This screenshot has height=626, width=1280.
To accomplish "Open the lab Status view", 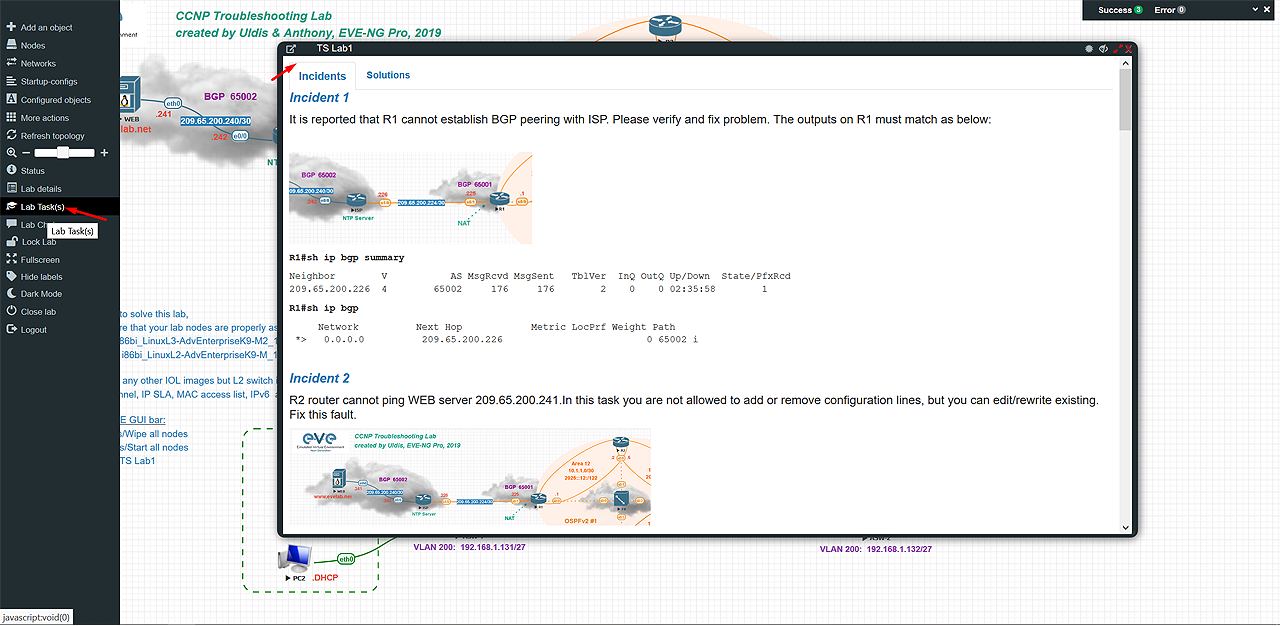I will (x=32, y=171).
